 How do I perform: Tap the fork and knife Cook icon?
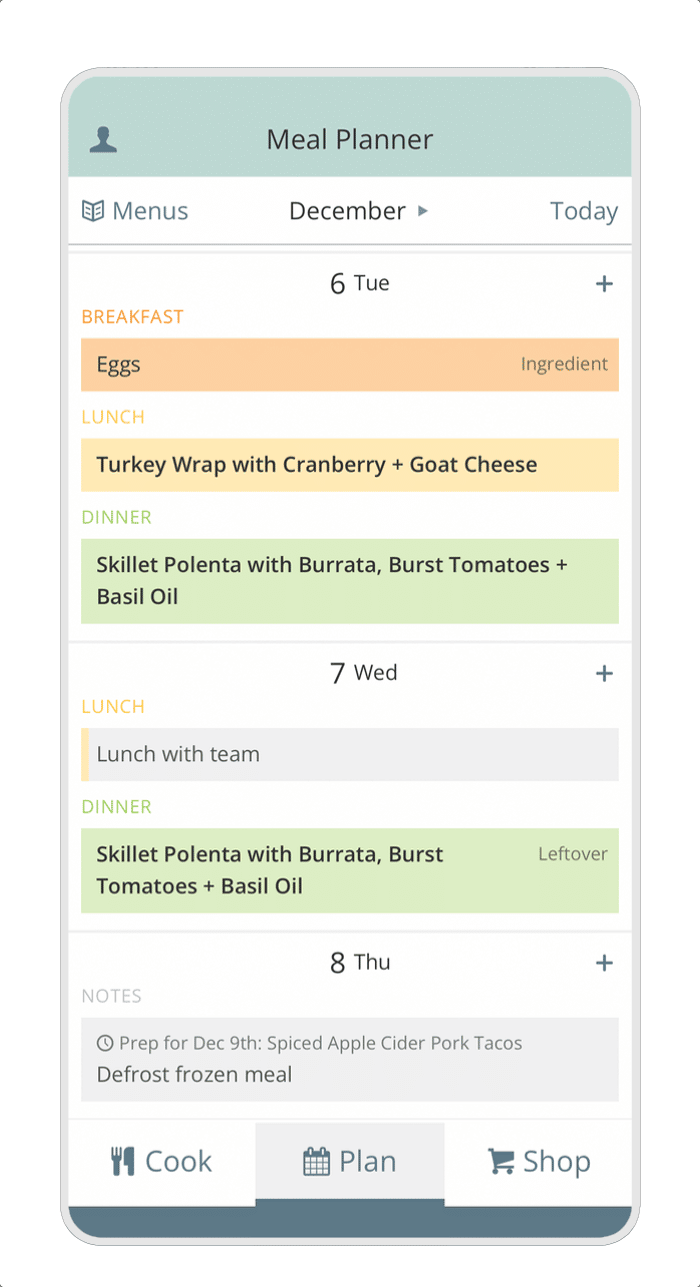coord(123,1161)
